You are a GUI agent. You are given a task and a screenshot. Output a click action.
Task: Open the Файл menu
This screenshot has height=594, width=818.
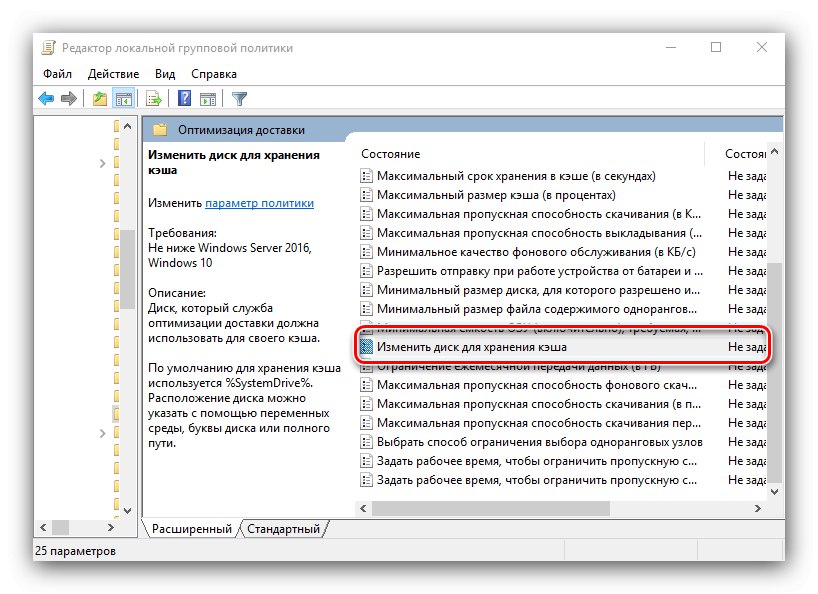[57, 74]
